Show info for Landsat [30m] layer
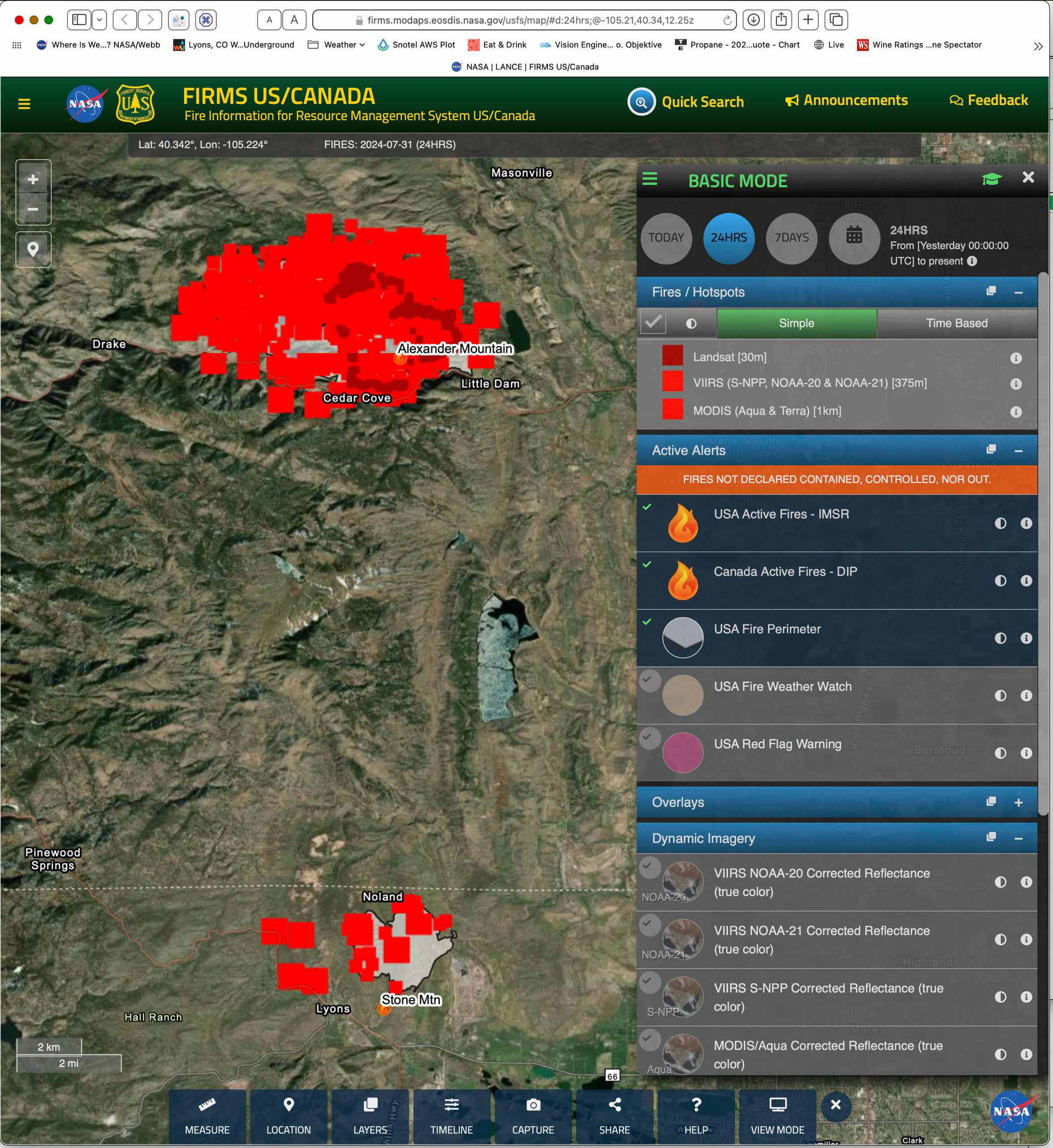The width and height of the screenshot is (1053, 1148). 1015,358
